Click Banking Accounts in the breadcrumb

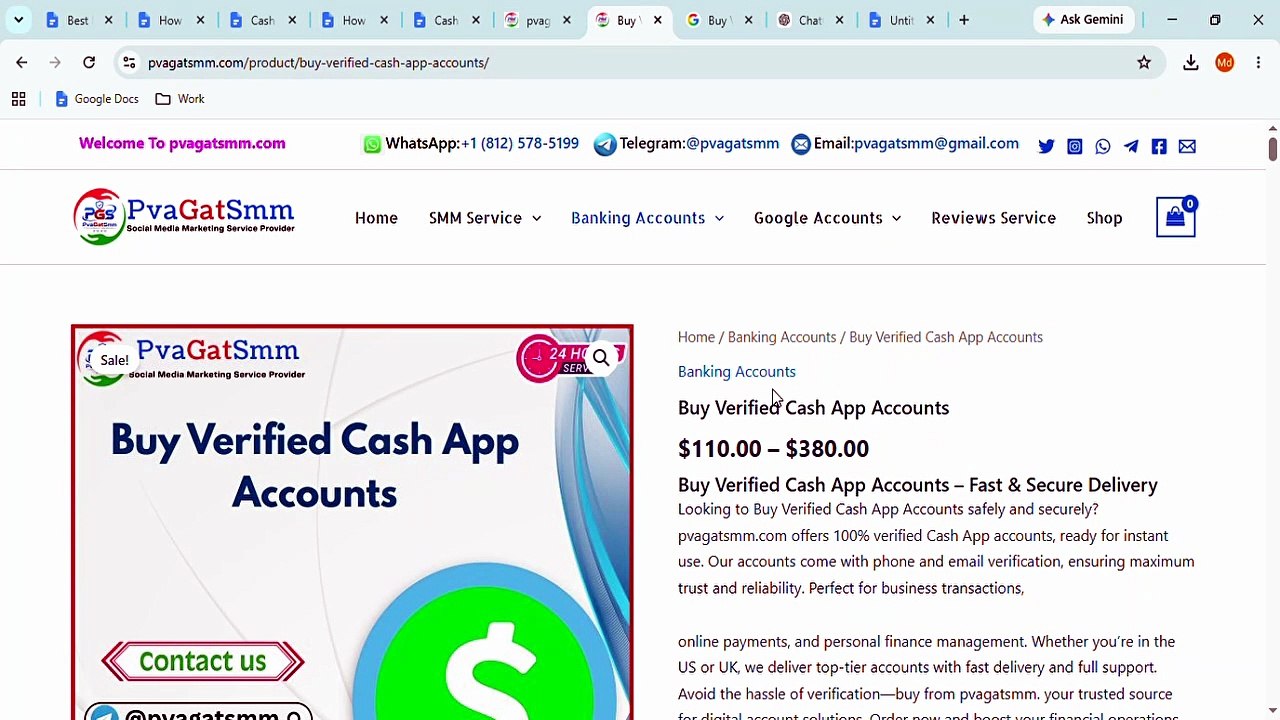tap(782, 337)
